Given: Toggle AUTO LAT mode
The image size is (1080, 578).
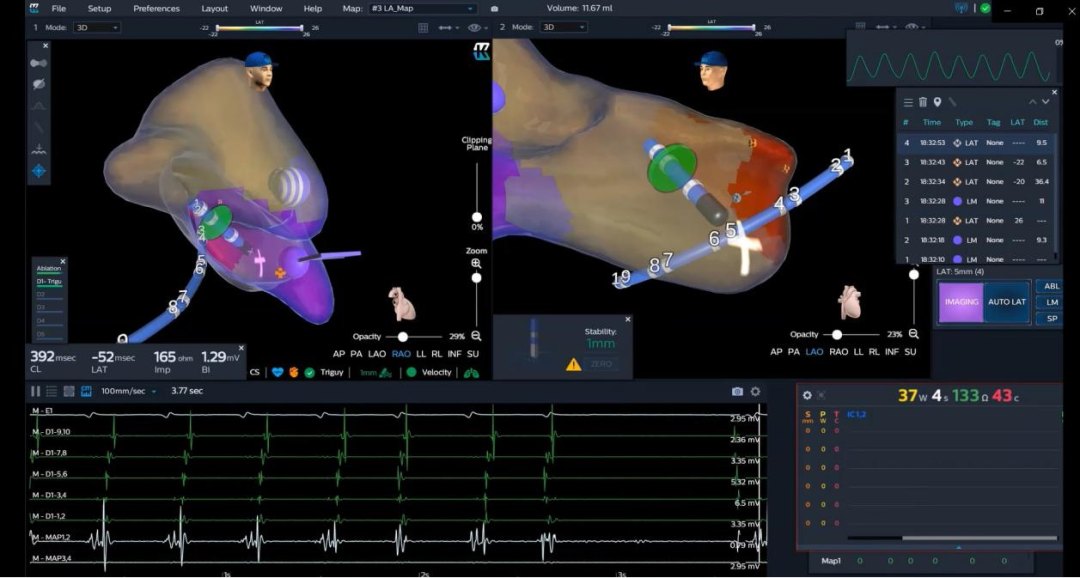Looking at the screenshot, I should (1006, 302).
